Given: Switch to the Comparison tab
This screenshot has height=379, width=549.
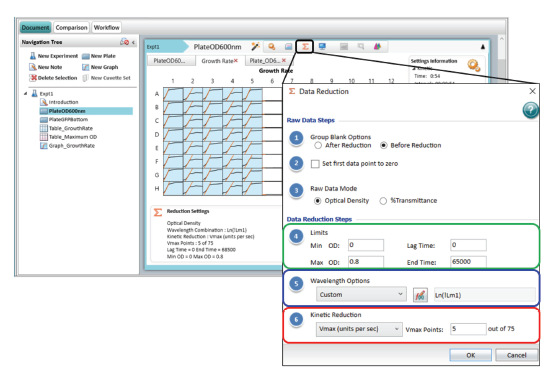Looking at the screenshot, I should (x=71, y=27).
